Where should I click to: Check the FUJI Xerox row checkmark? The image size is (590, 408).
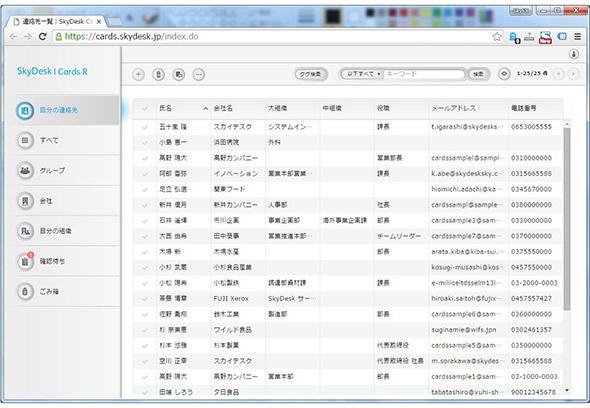(x=144, y=299)
